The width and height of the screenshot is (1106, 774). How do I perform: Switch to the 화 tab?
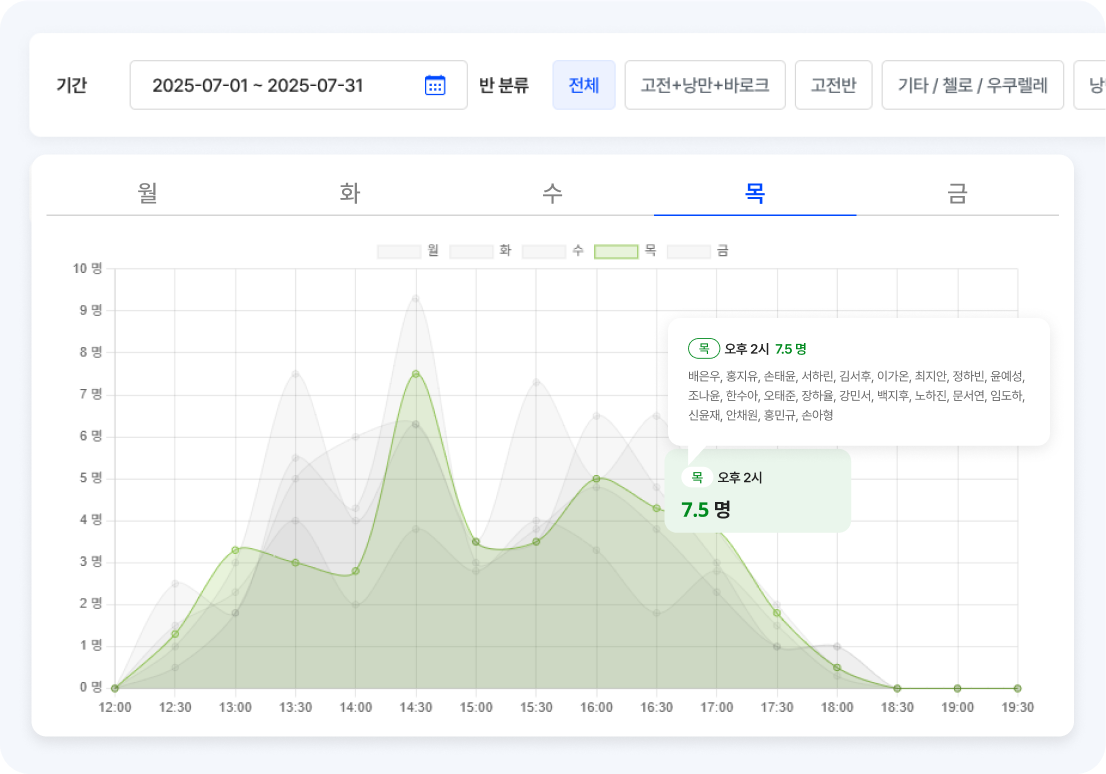coord(349,193)
